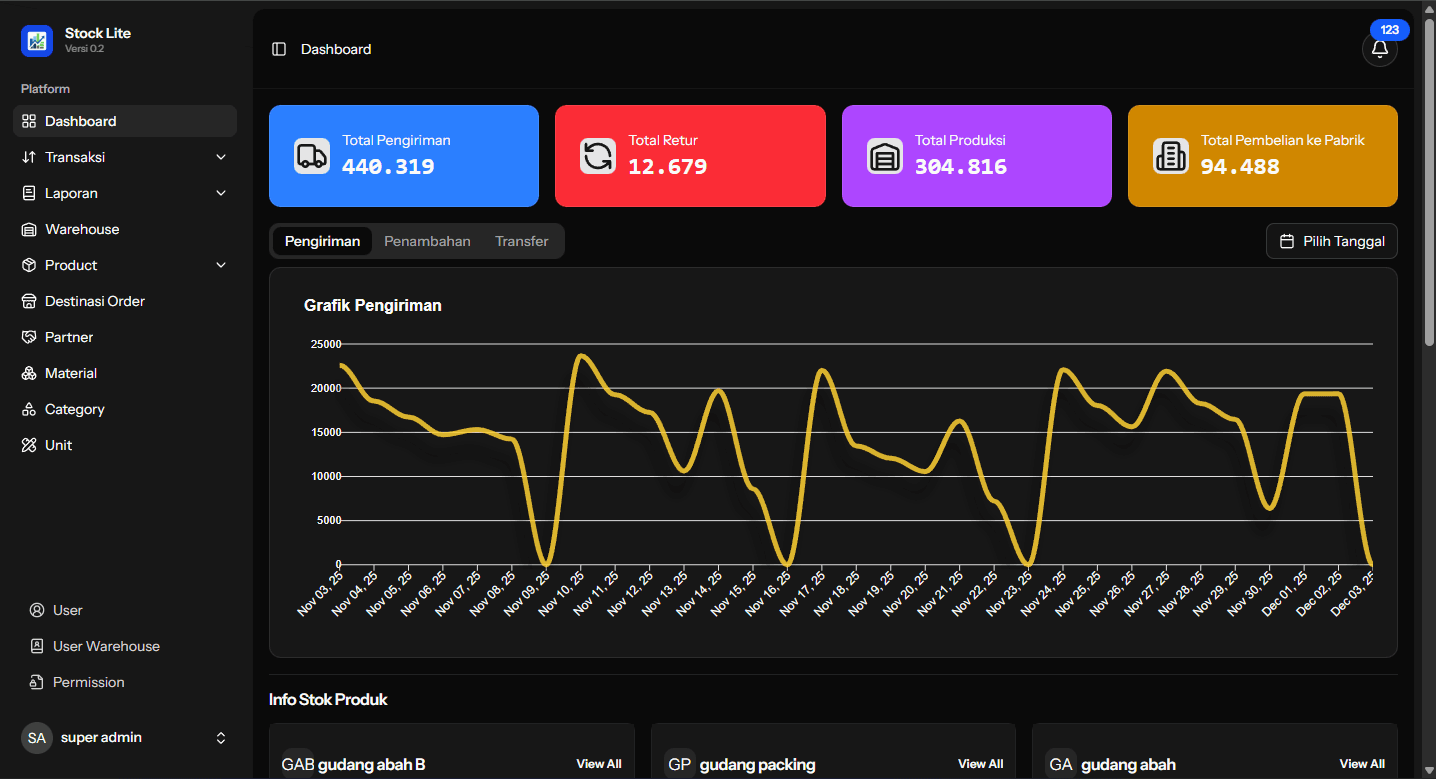Click View All for gudang packing
This screenshot has height=779, width=1436.
pos(980,764)
